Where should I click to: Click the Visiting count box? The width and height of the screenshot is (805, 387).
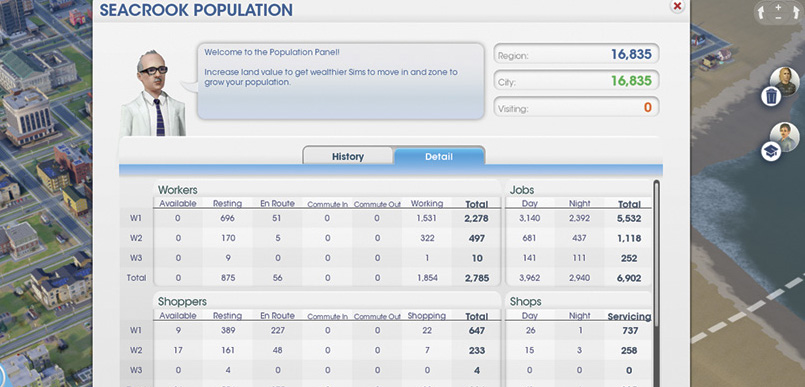pyautogui.click(x=577, y=107)
